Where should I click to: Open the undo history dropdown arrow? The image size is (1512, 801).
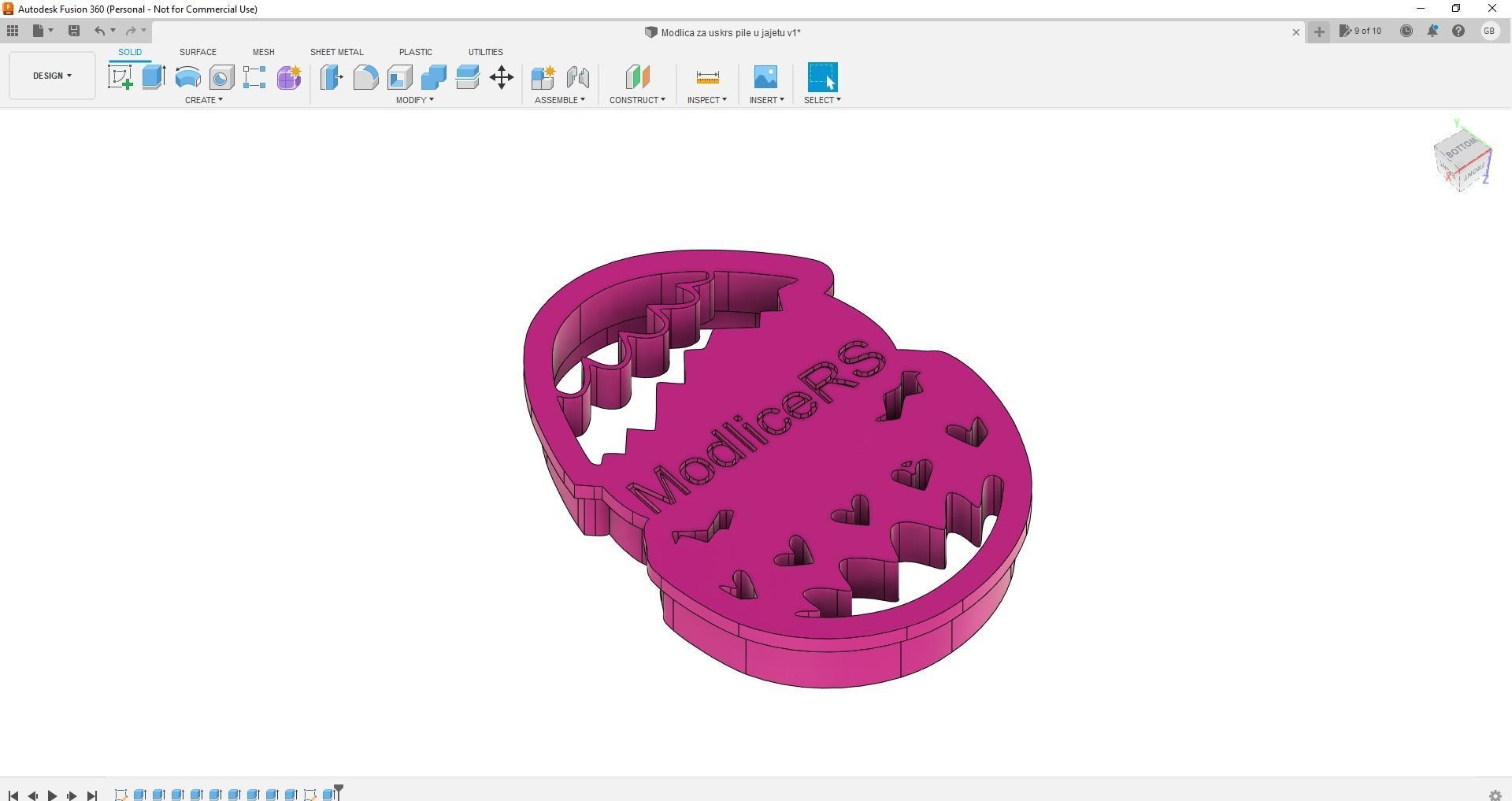pyautogui.click(x=113, y=31)
